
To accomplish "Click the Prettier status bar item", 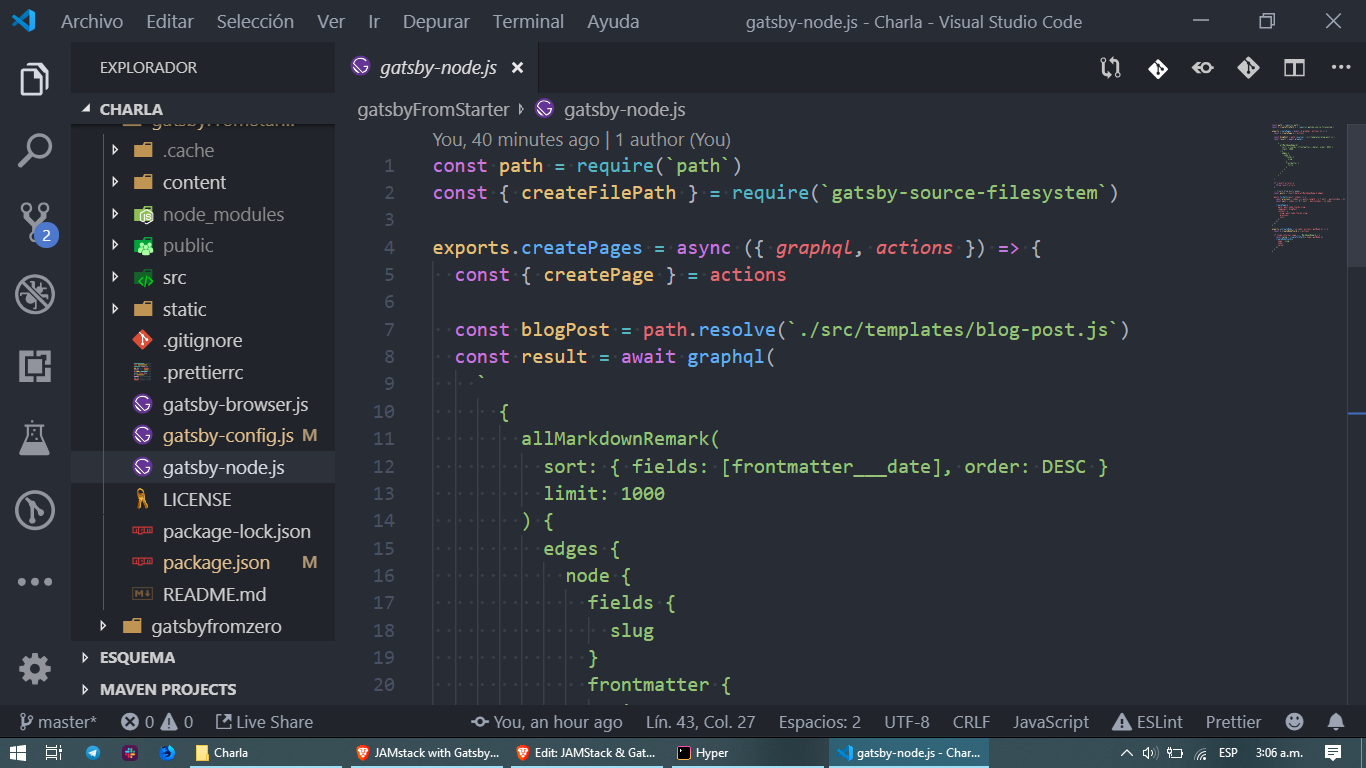I will (x=1233, y=722).
